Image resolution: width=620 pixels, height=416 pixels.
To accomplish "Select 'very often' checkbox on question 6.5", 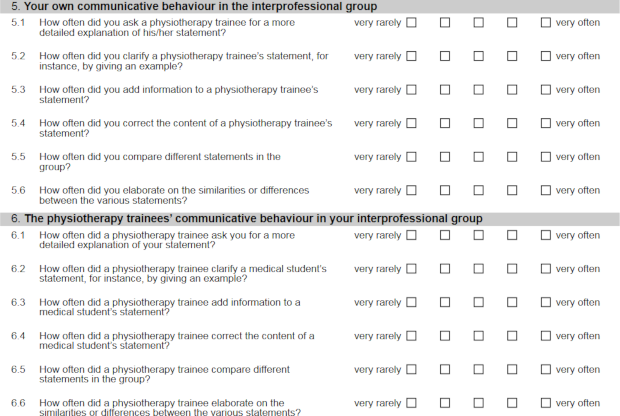I will pyautogui.click(x=546, y=370).
